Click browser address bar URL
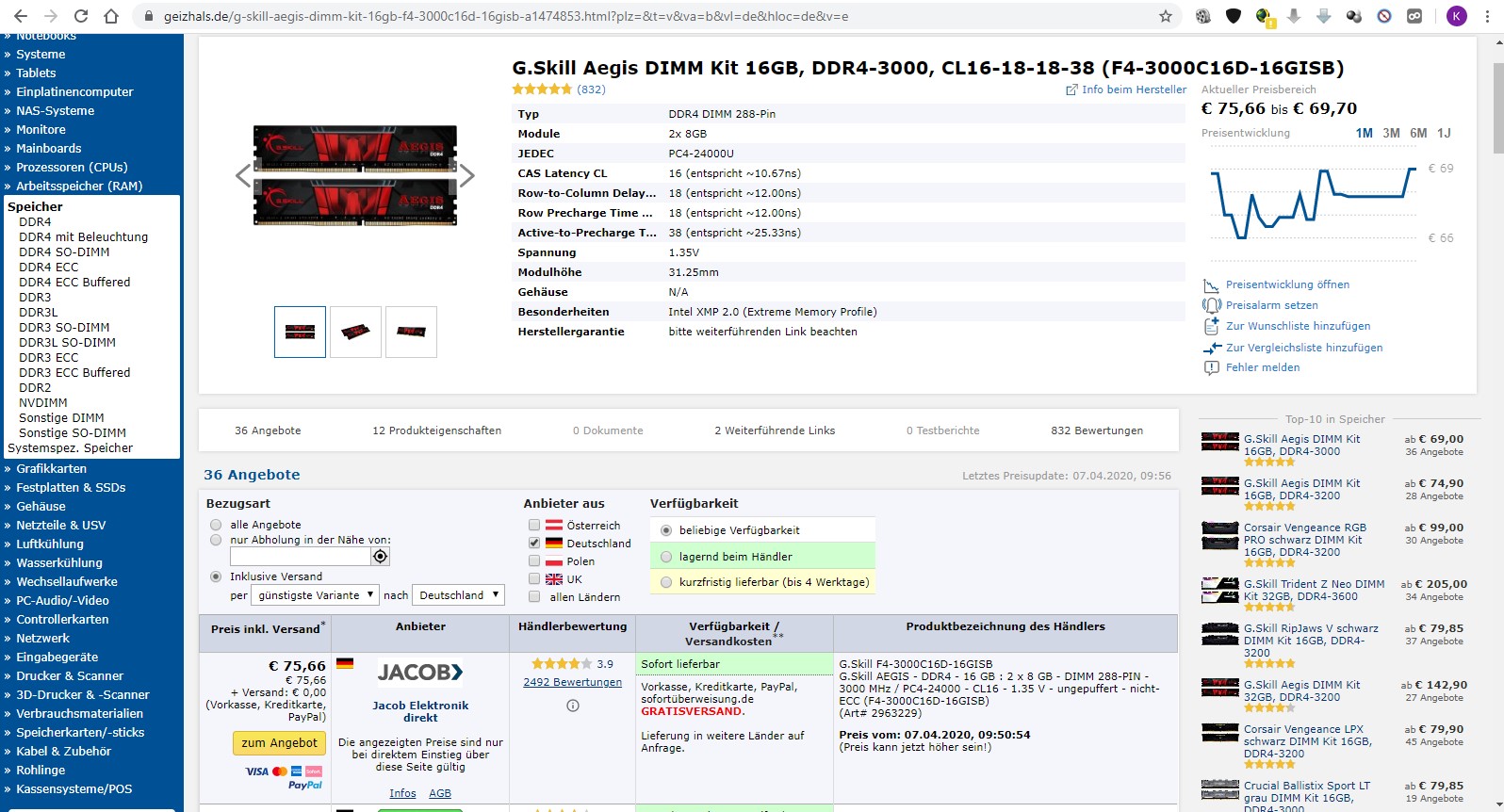This screenshot has width=1504, height=812. tap(506, 16)
